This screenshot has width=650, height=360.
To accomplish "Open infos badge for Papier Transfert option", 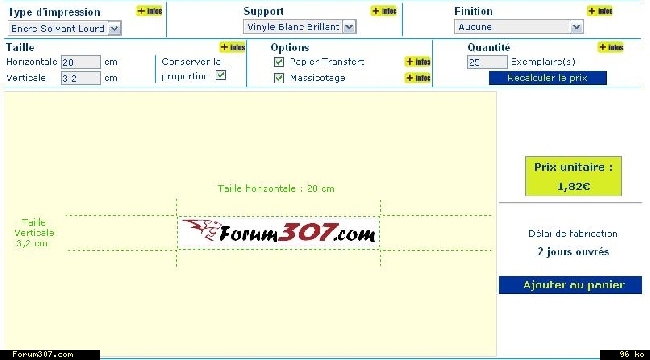I will pyautogui.click(x=418, y=62).
